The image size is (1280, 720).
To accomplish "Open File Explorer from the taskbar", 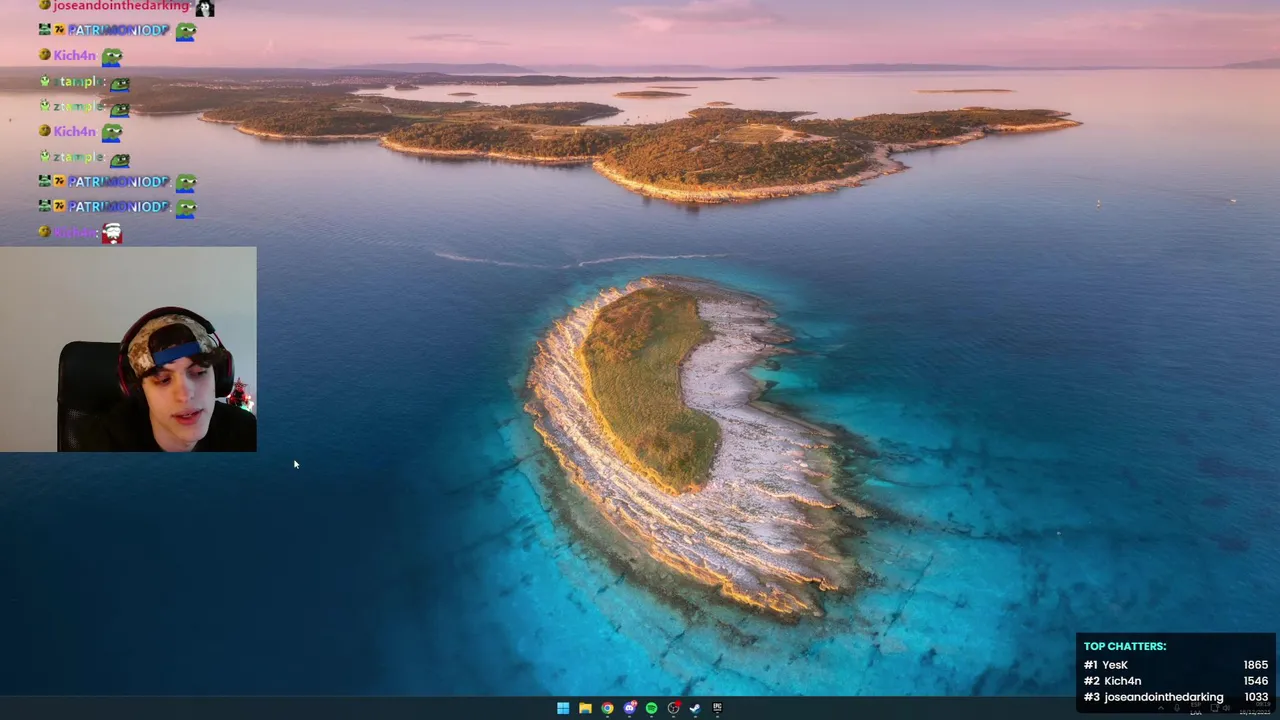I will [585, 708].
